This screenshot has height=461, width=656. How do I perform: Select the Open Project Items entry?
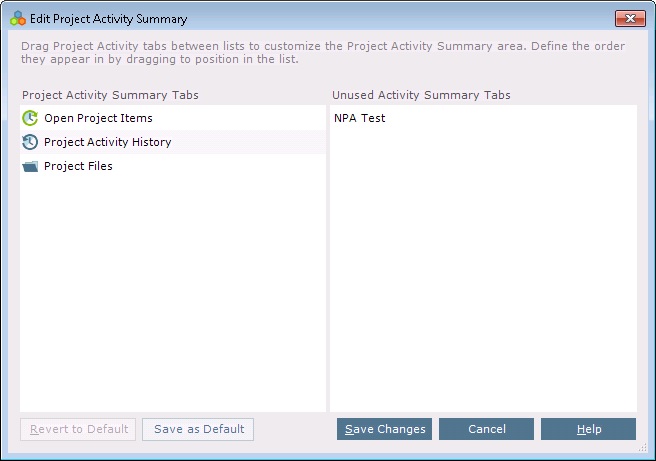coord(173,118)
